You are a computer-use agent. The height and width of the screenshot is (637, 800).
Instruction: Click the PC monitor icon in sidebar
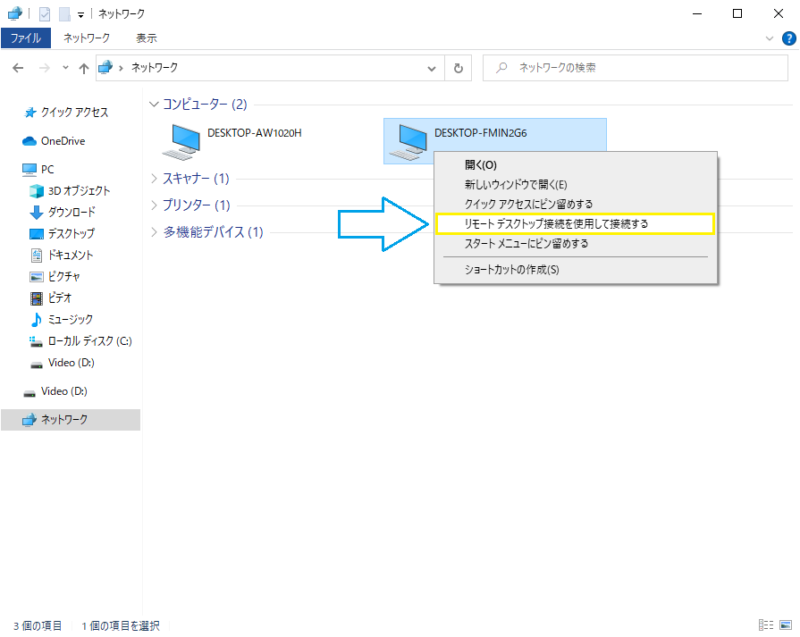pos(29,169)
